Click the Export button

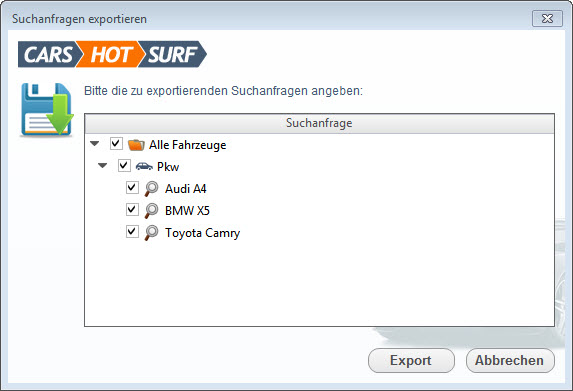tap(411, 360)
